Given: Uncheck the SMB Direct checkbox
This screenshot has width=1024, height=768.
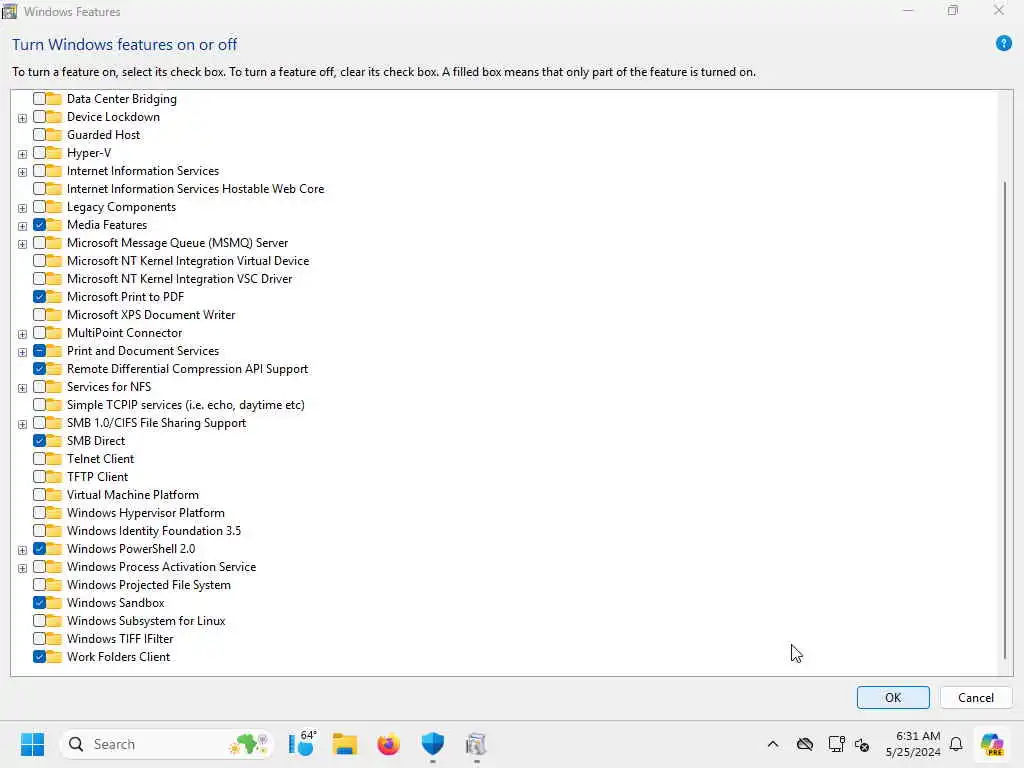Looking at the screenshot, I should tap(39, 441).
